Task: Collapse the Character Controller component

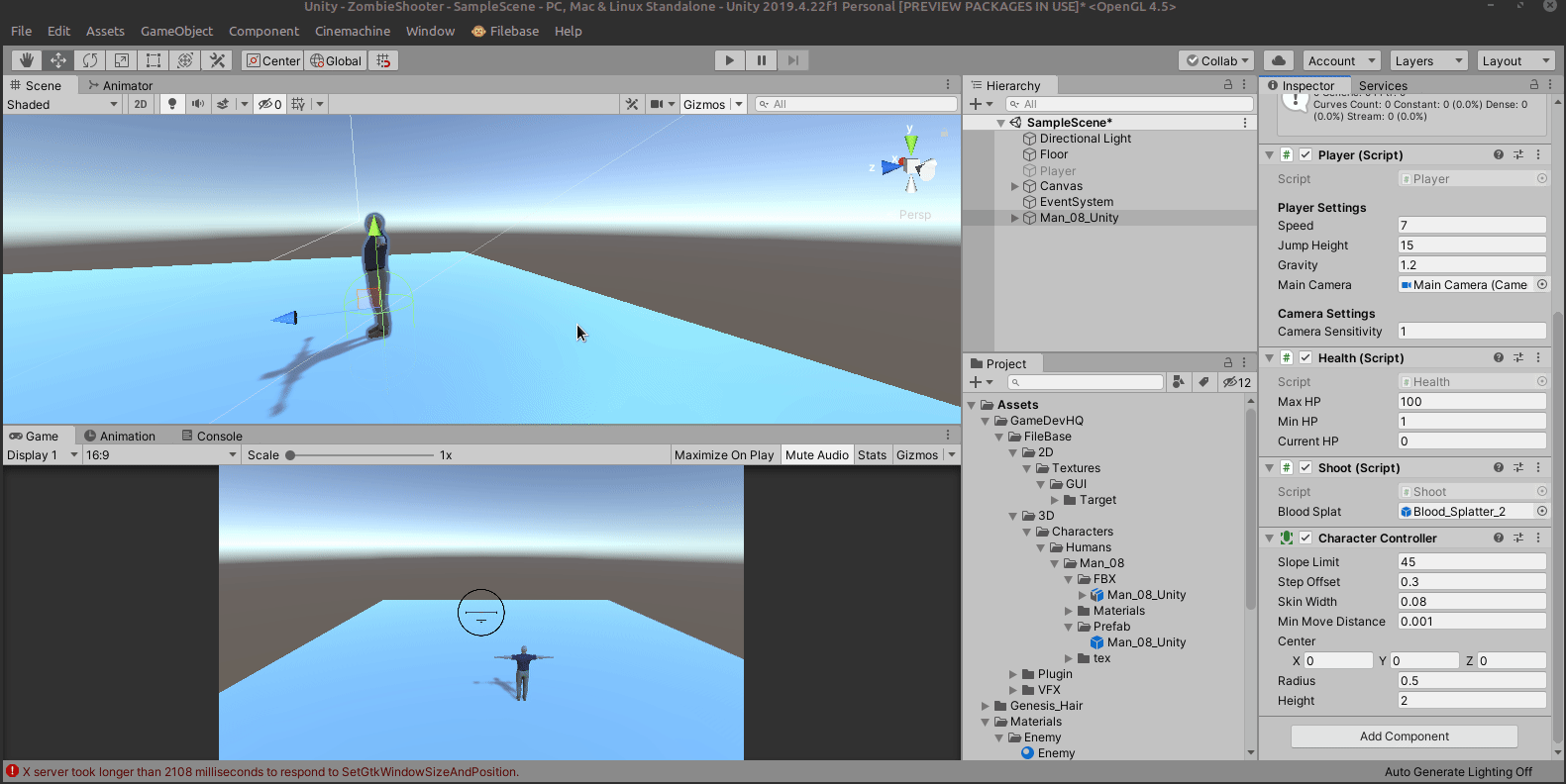Action: (x=1270, y=538)
